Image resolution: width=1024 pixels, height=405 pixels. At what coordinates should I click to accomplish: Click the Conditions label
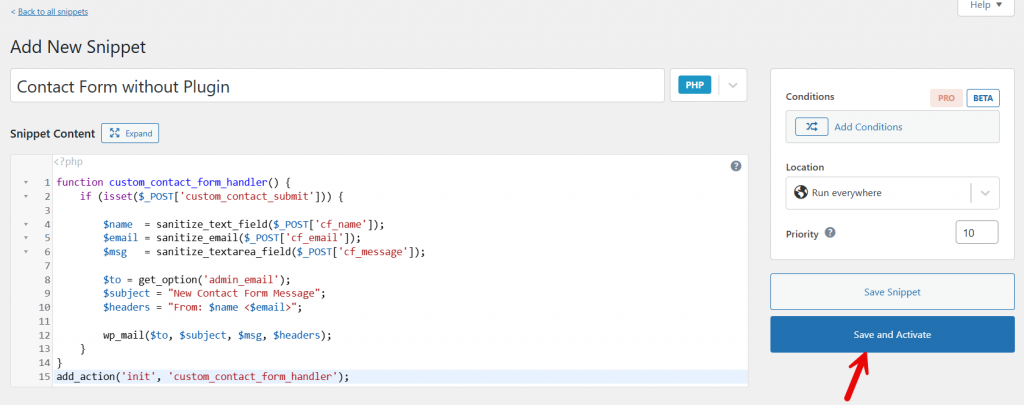(x=810, y=96)
